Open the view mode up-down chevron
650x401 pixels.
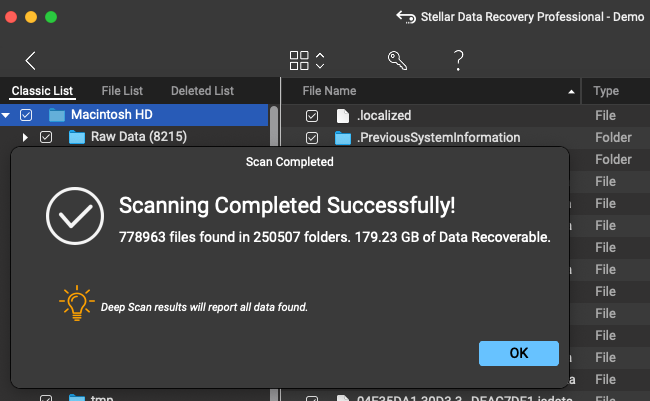click(320, 61)
